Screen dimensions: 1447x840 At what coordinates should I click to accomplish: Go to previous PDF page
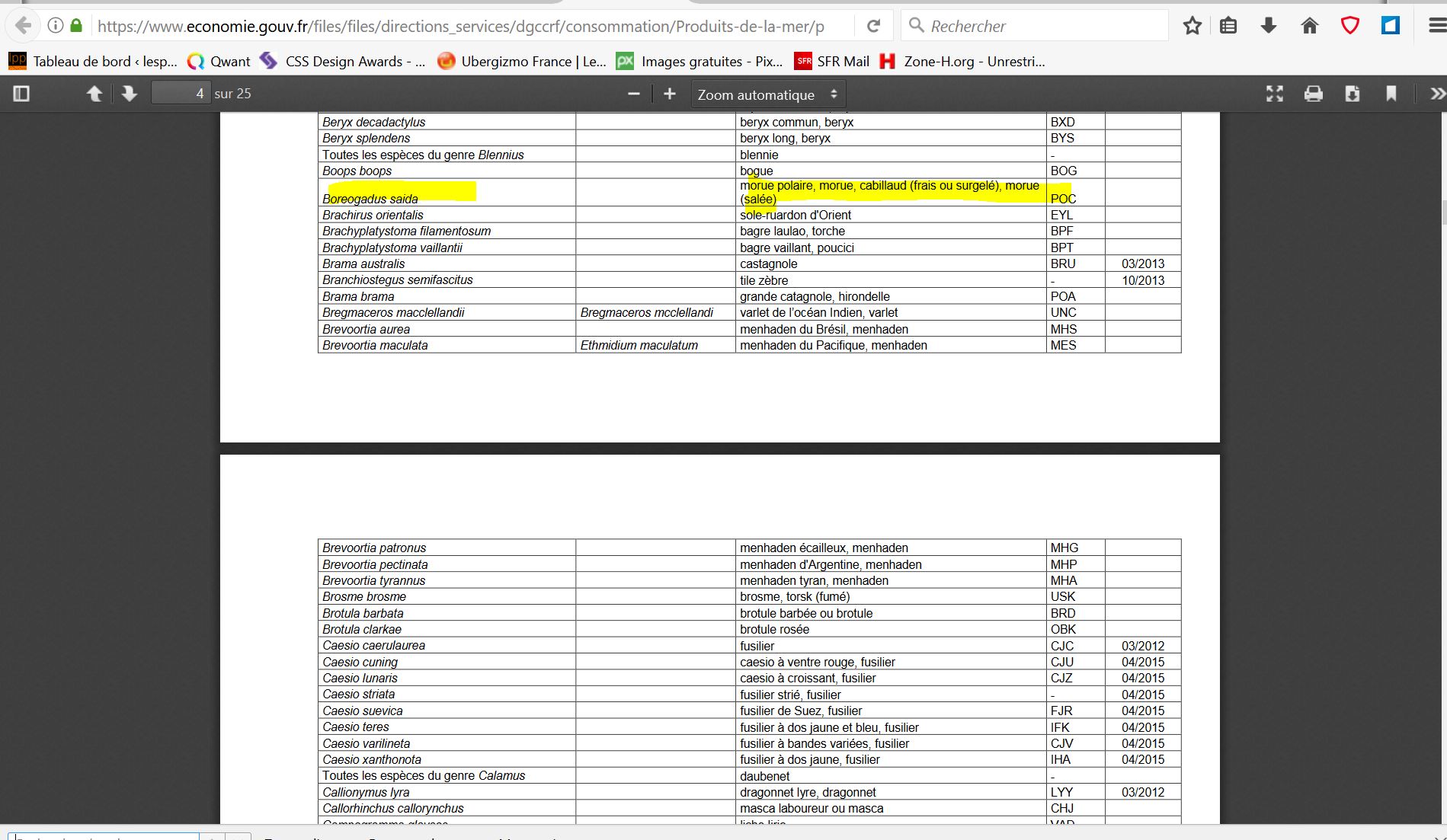pyautogui.click(x=94, y=94)
